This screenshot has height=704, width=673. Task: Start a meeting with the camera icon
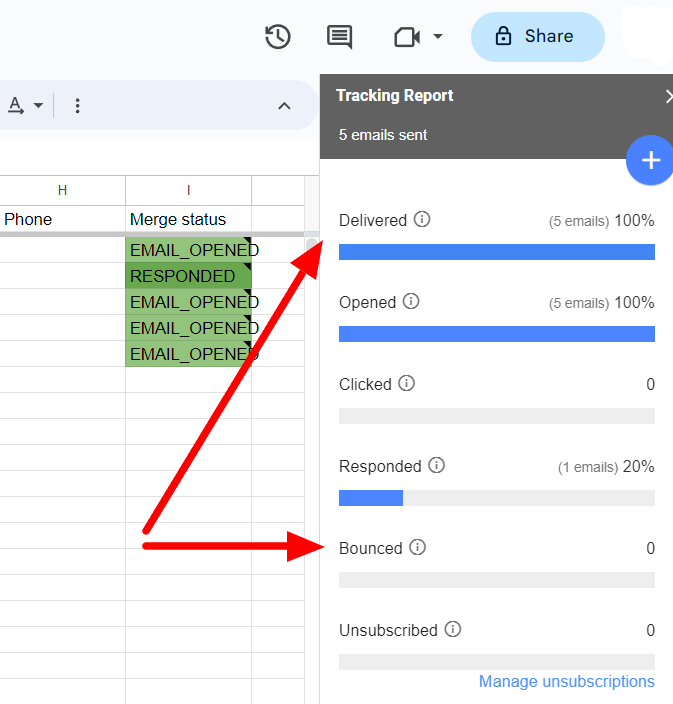pyautogui.click(x=407, y=37)
